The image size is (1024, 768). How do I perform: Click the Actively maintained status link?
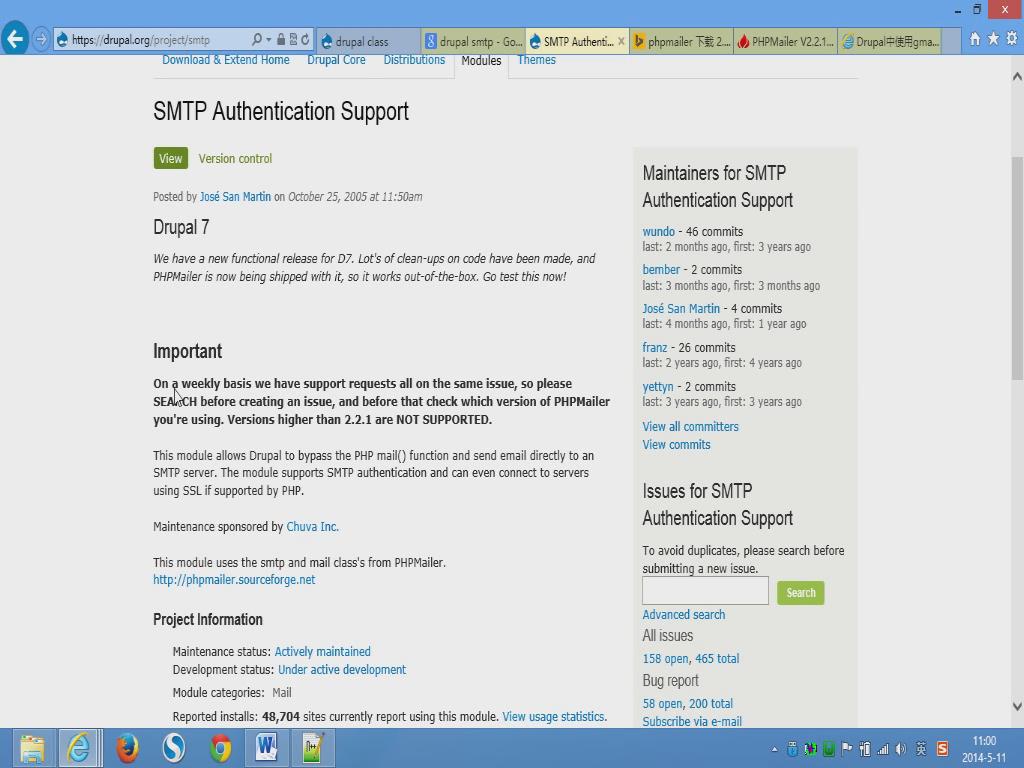tap(323, 652)
